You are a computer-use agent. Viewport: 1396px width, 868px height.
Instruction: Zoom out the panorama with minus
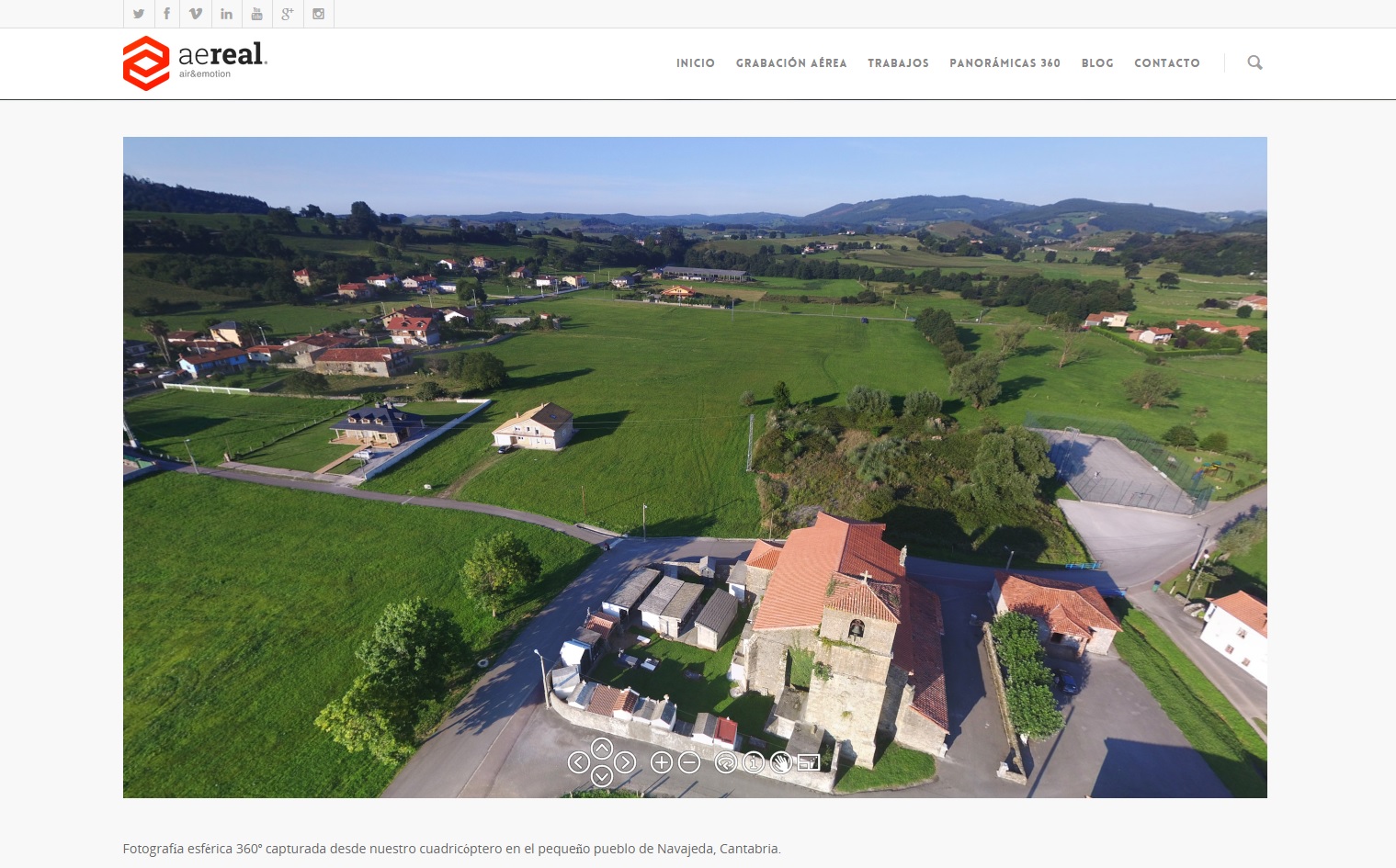(689, 762)
